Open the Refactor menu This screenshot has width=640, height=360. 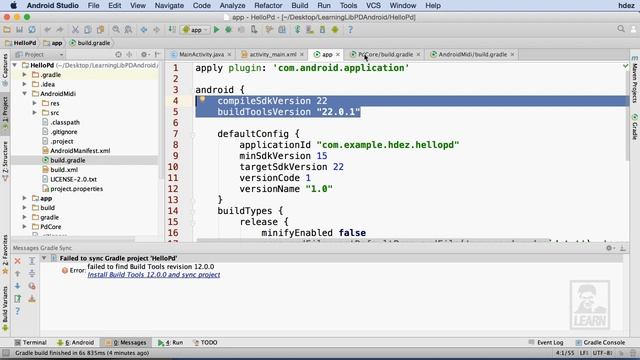[x=268, y=5]
